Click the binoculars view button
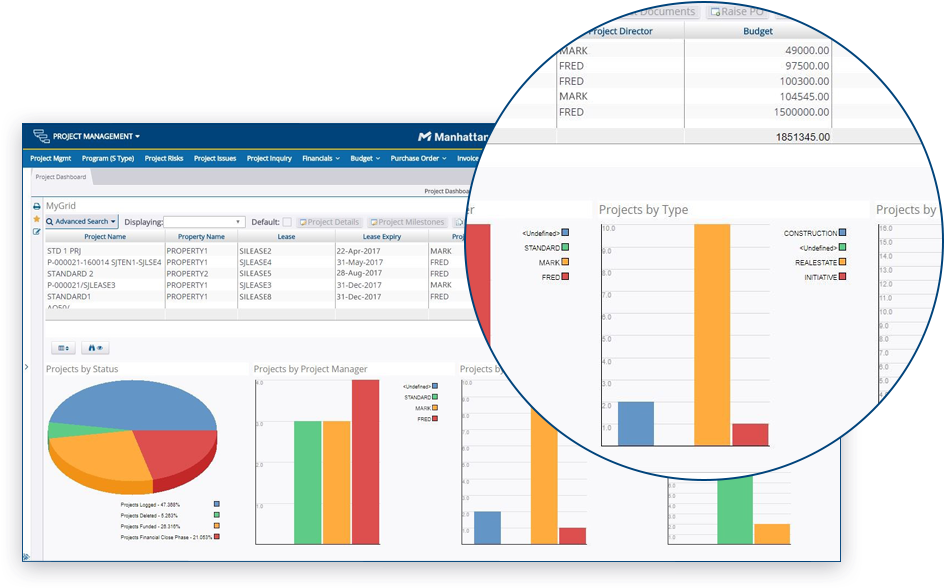This screenshot has width=944, height=588. [96, 348]
